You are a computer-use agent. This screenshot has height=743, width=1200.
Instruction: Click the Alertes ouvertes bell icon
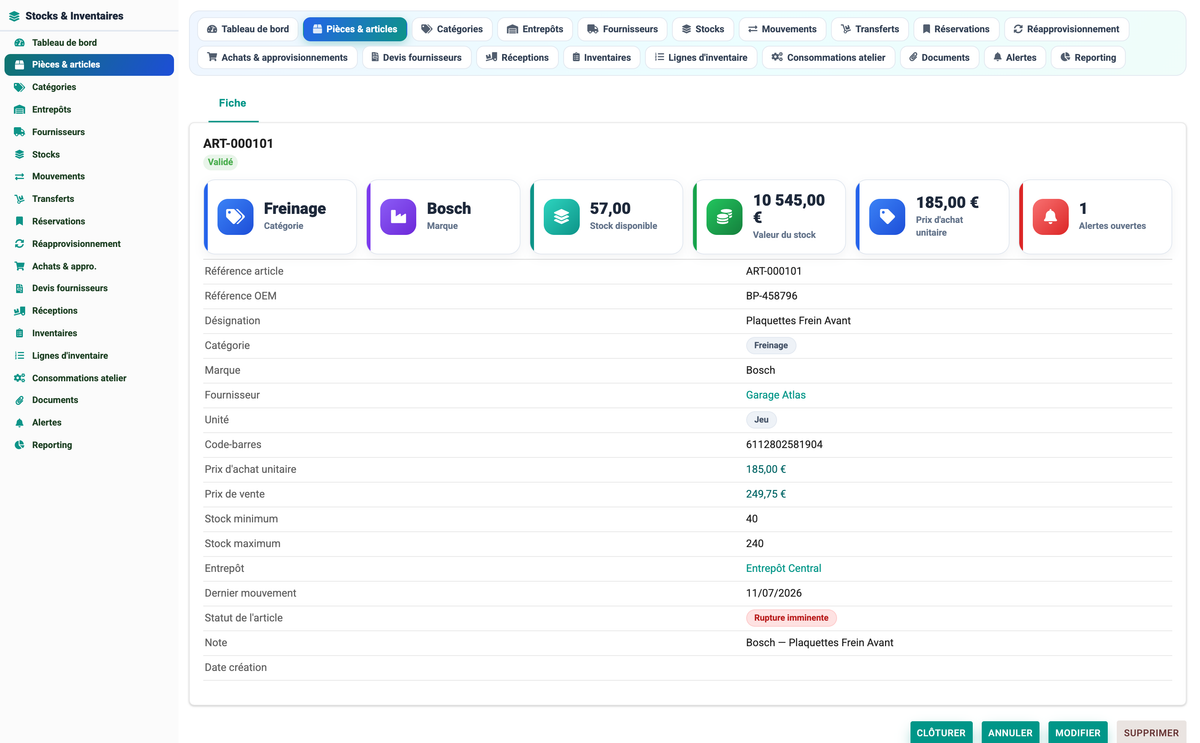pos(1050,217)
